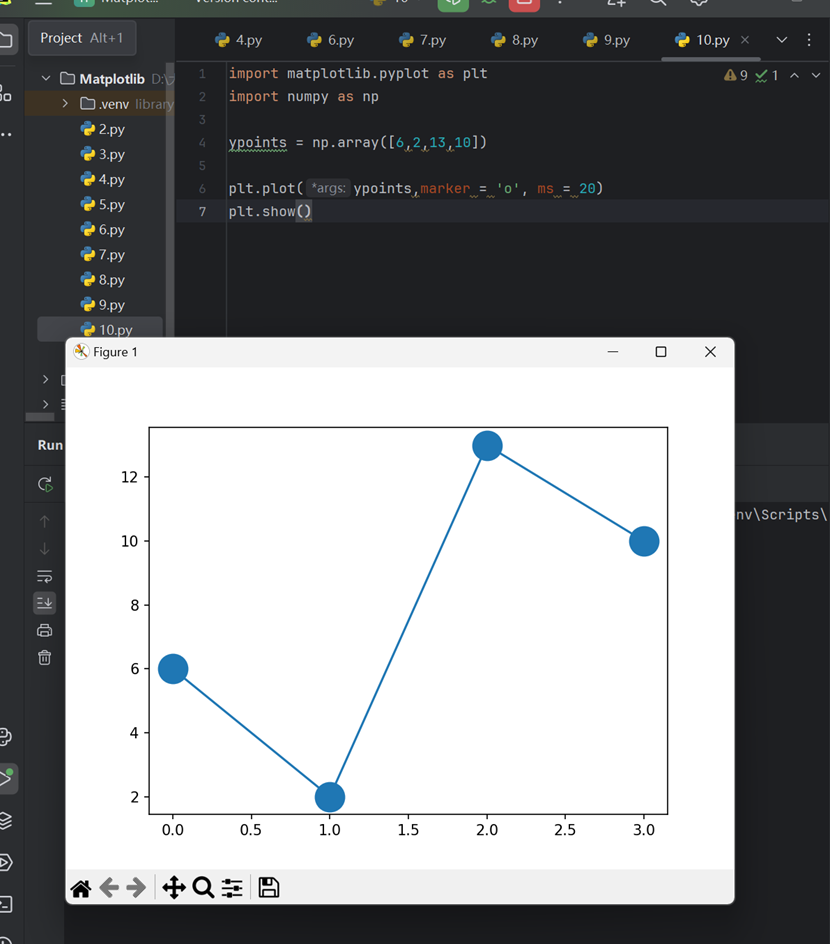Click the warnings indicator showing 9
This screenshot has width=830, height=944.
(736, 75)
